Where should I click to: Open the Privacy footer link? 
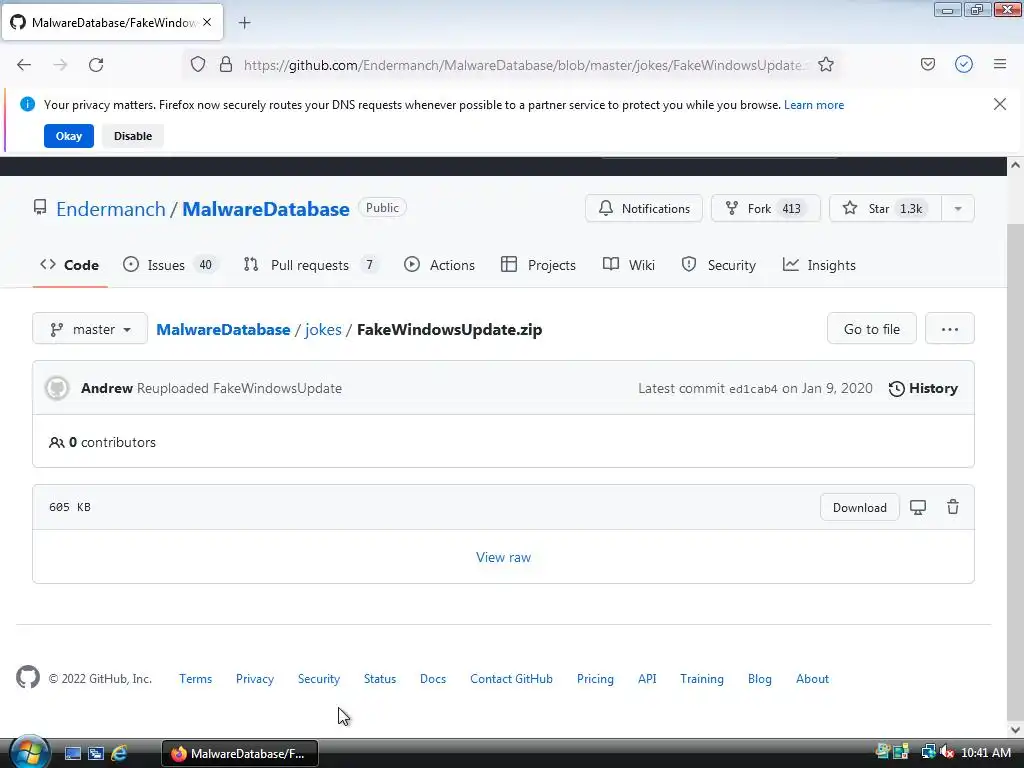(255, 679)
